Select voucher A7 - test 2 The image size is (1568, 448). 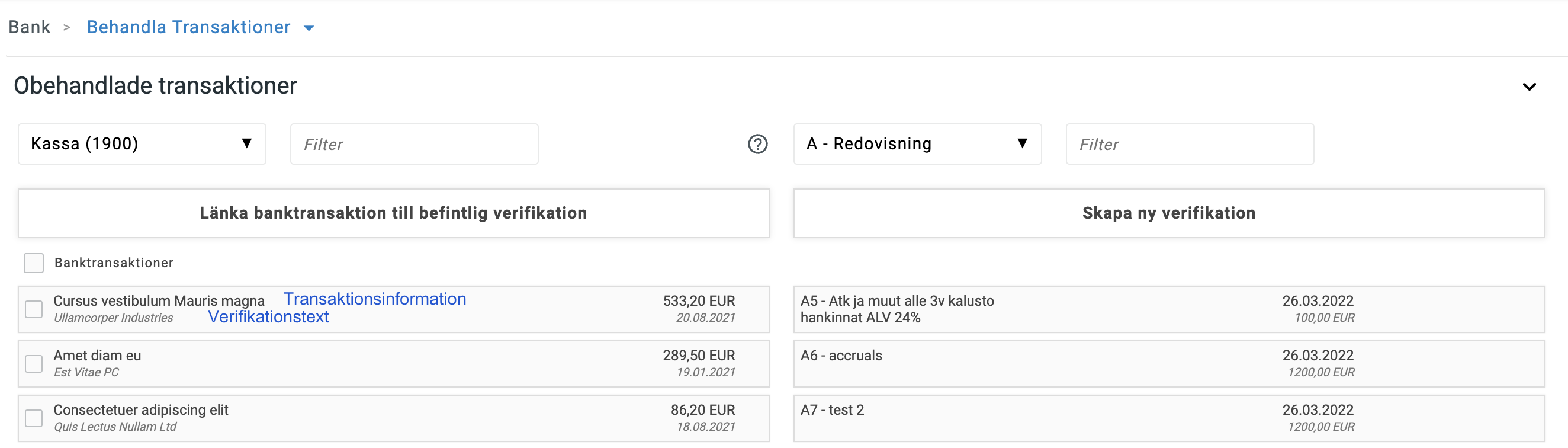(x=1168, y=418)
